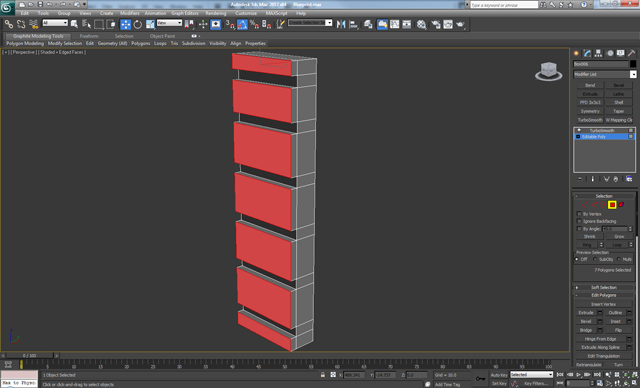Click Edit Named Selection Sets icon
640x388 pixels.
280,24
